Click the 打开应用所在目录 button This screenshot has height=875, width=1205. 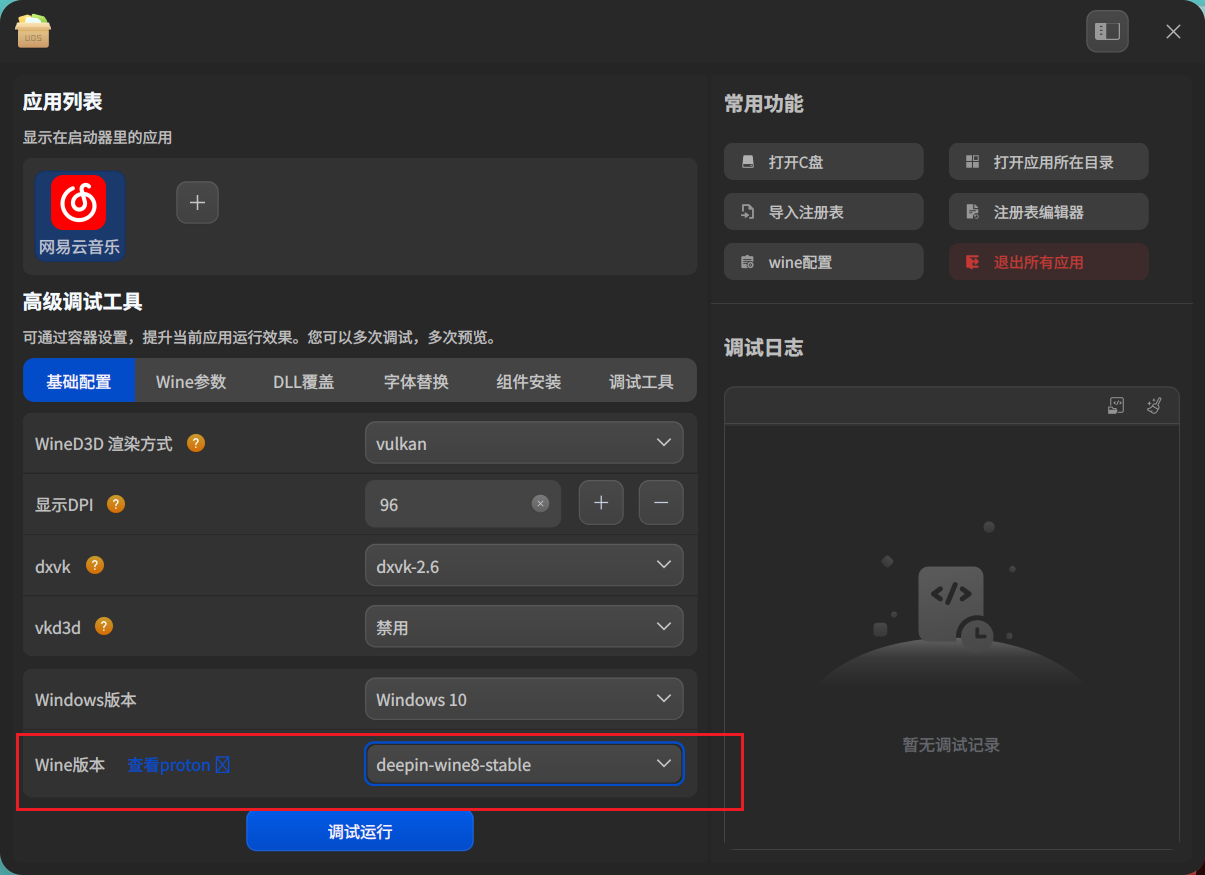[1049, 162]
